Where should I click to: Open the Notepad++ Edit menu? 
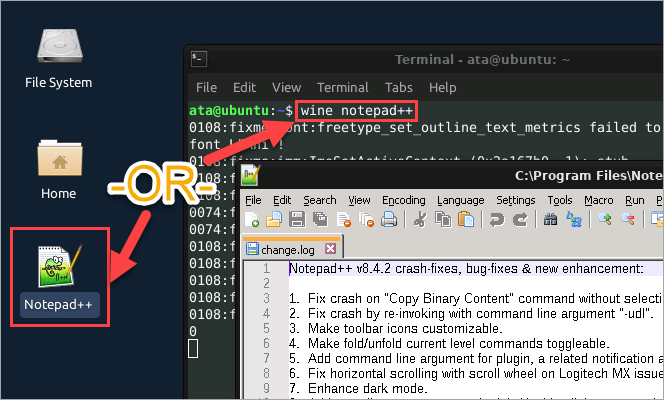coord(282,200)
